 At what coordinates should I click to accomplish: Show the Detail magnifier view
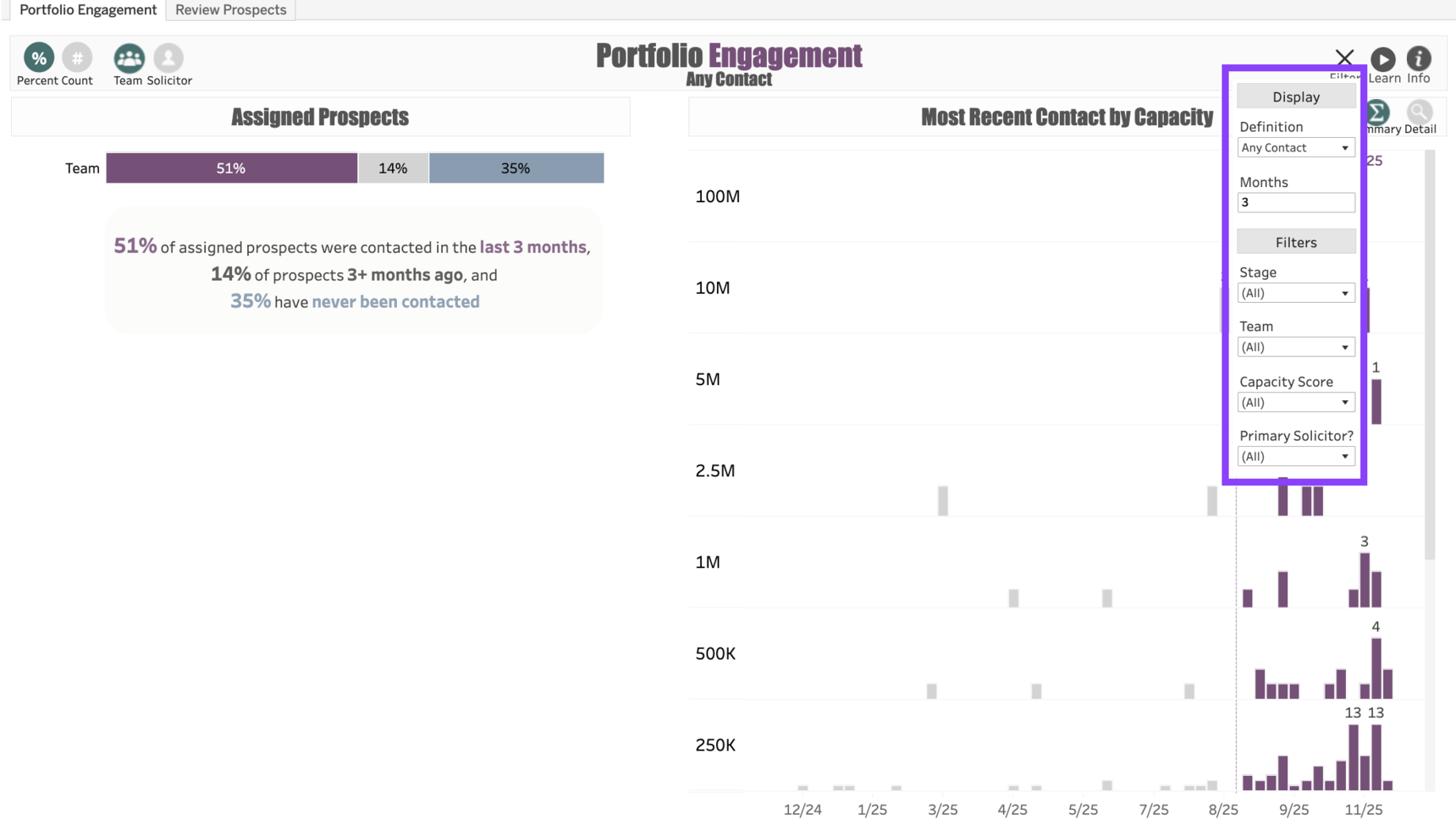[x=1420, y=113]
